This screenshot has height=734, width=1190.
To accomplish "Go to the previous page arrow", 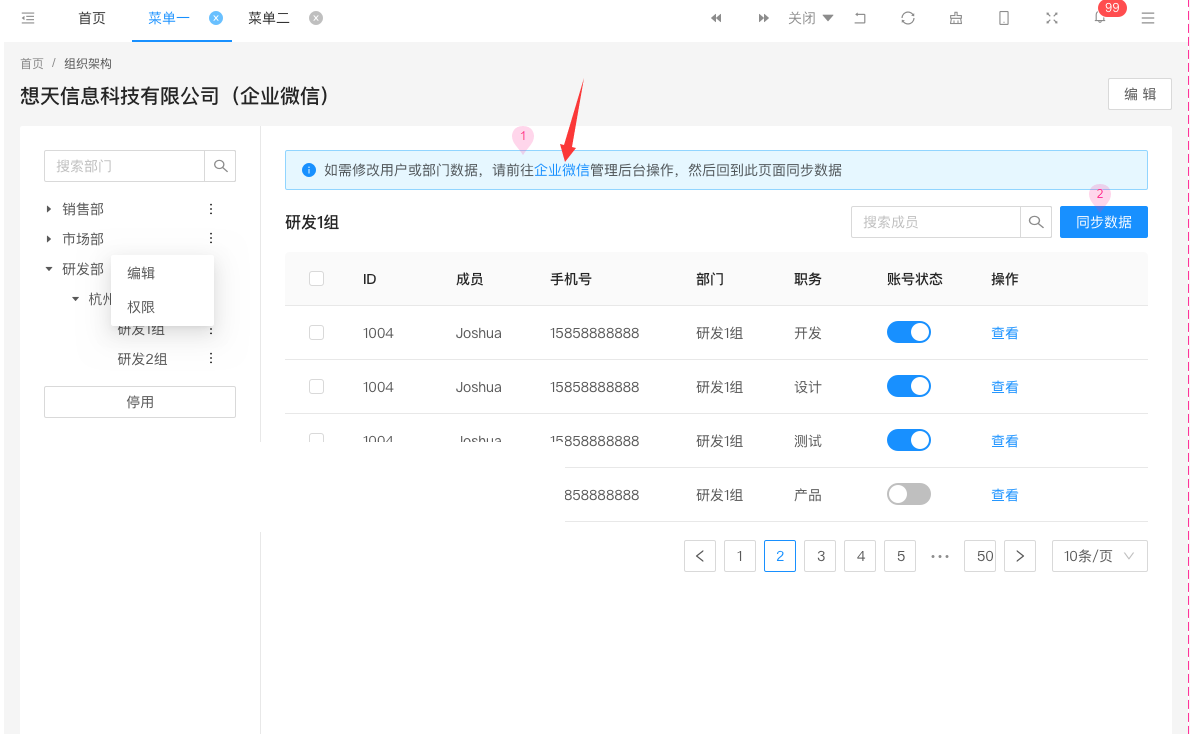I will pyautogui.click(x=700, y=556).
